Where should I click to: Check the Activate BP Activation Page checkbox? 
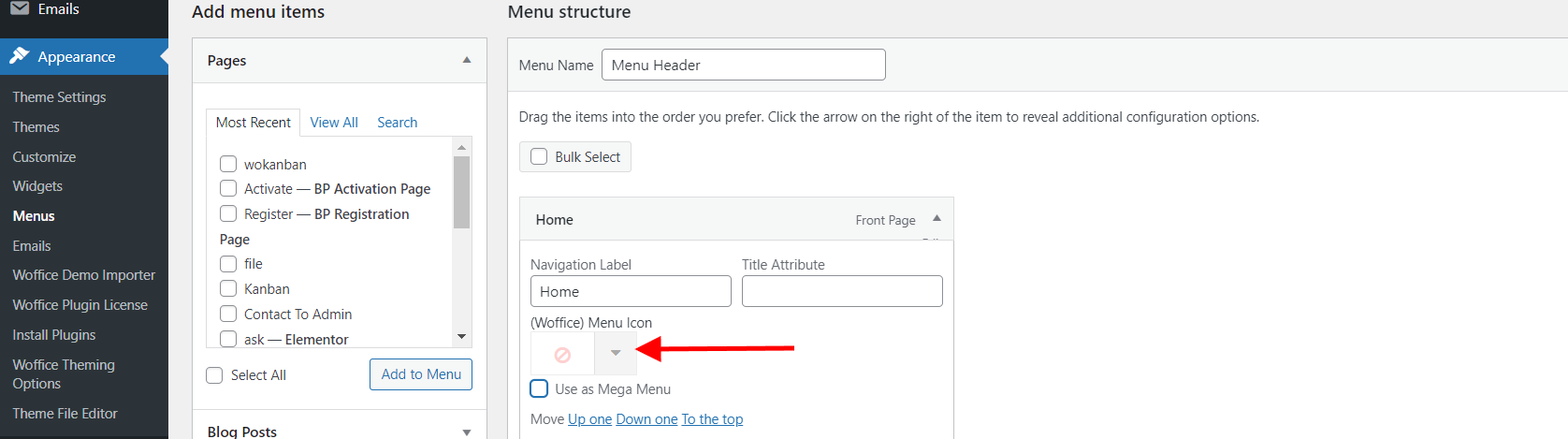pos(228,188)
